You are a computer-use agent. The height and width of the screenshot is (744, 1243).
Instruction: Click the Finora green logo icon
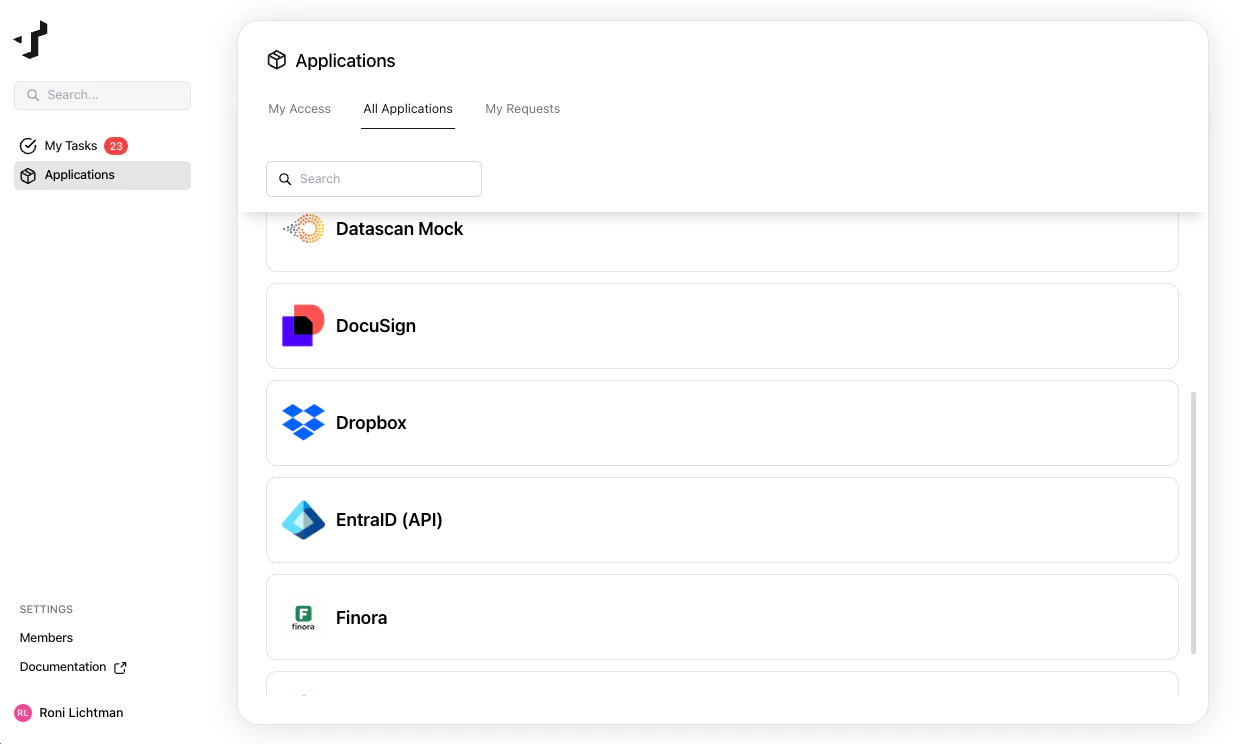tap(303, 617)
